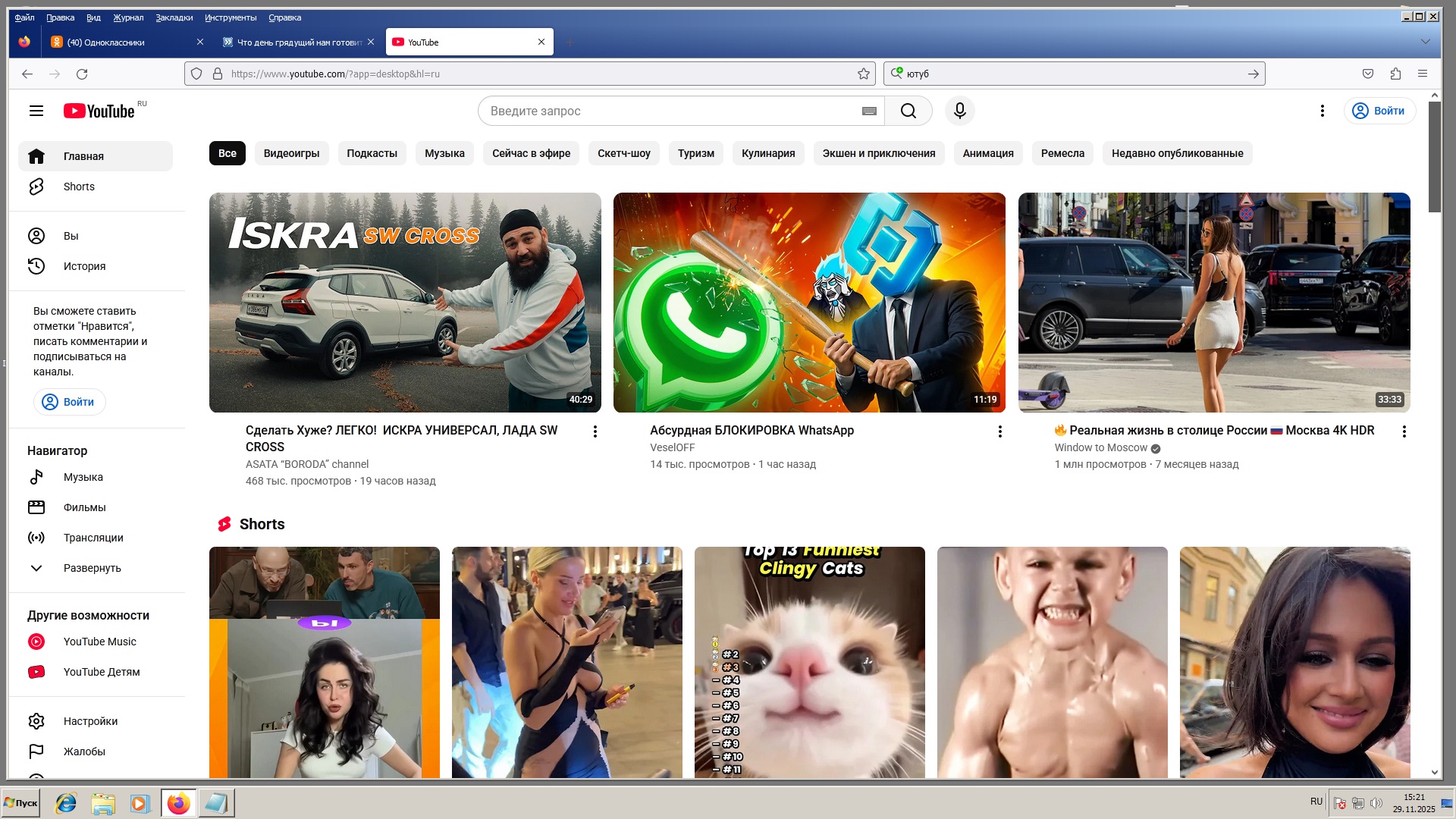Open YouTube settings three-dots menu
Screen dimensions: 1456x819
[1322, 111]
